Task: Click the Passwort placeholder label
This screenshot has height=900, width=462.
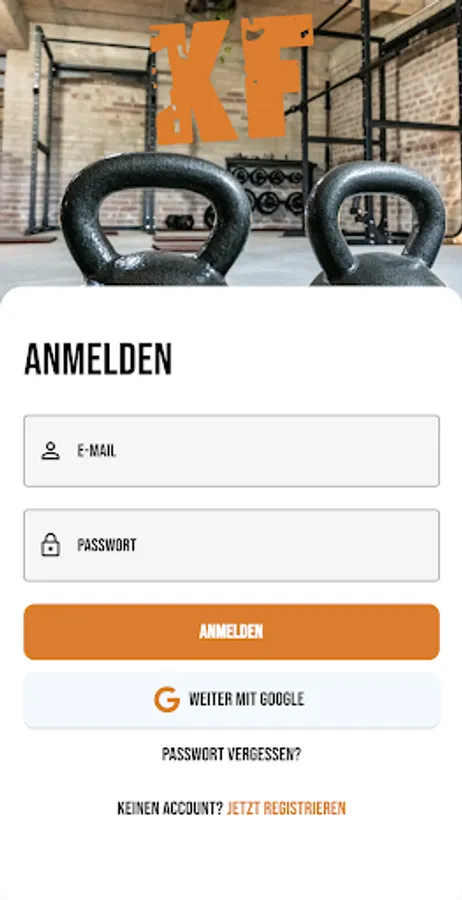Action: coord(107,545)
